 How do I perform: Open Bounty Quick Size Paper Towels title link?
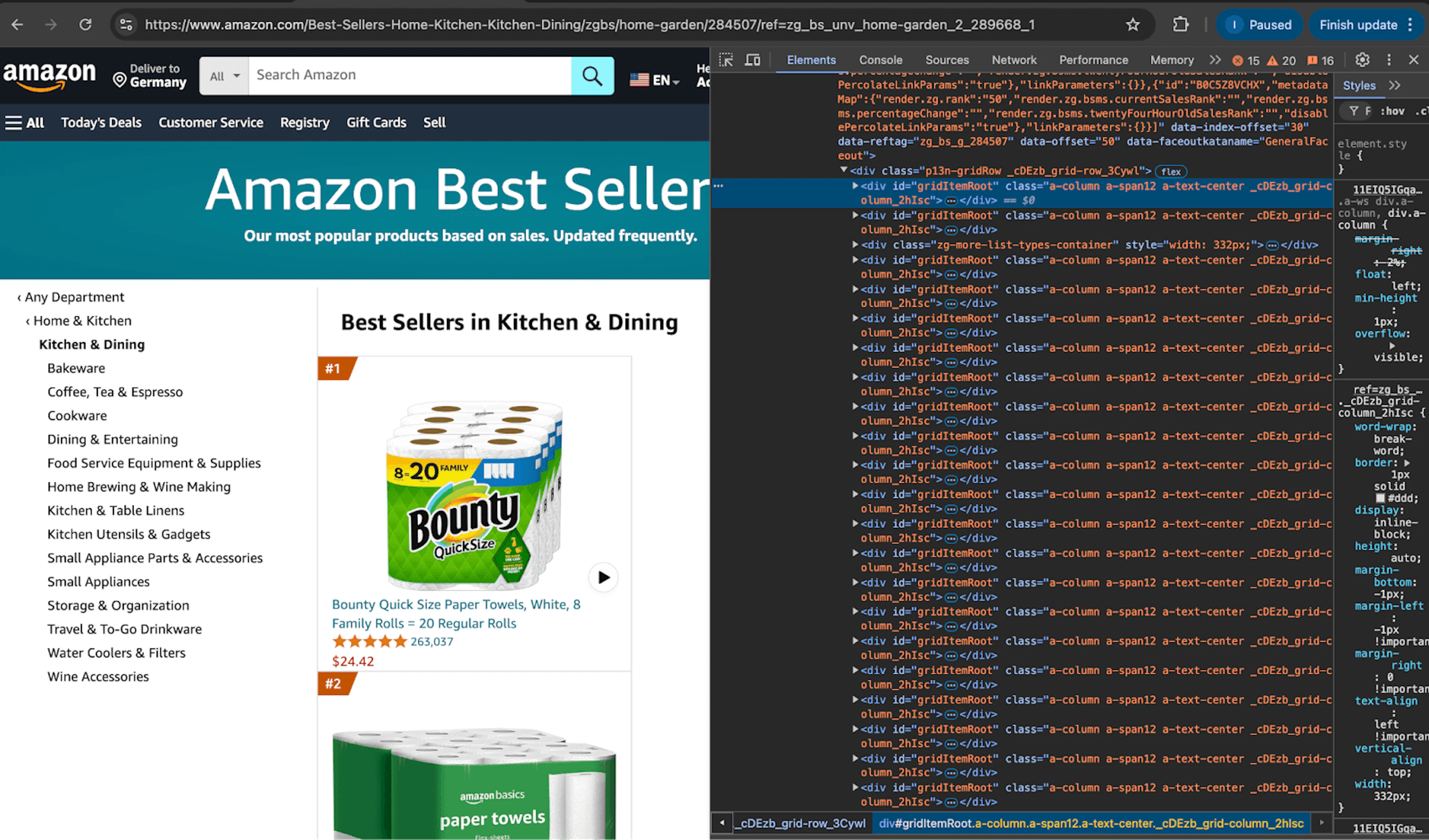click(x=456, y=614)
